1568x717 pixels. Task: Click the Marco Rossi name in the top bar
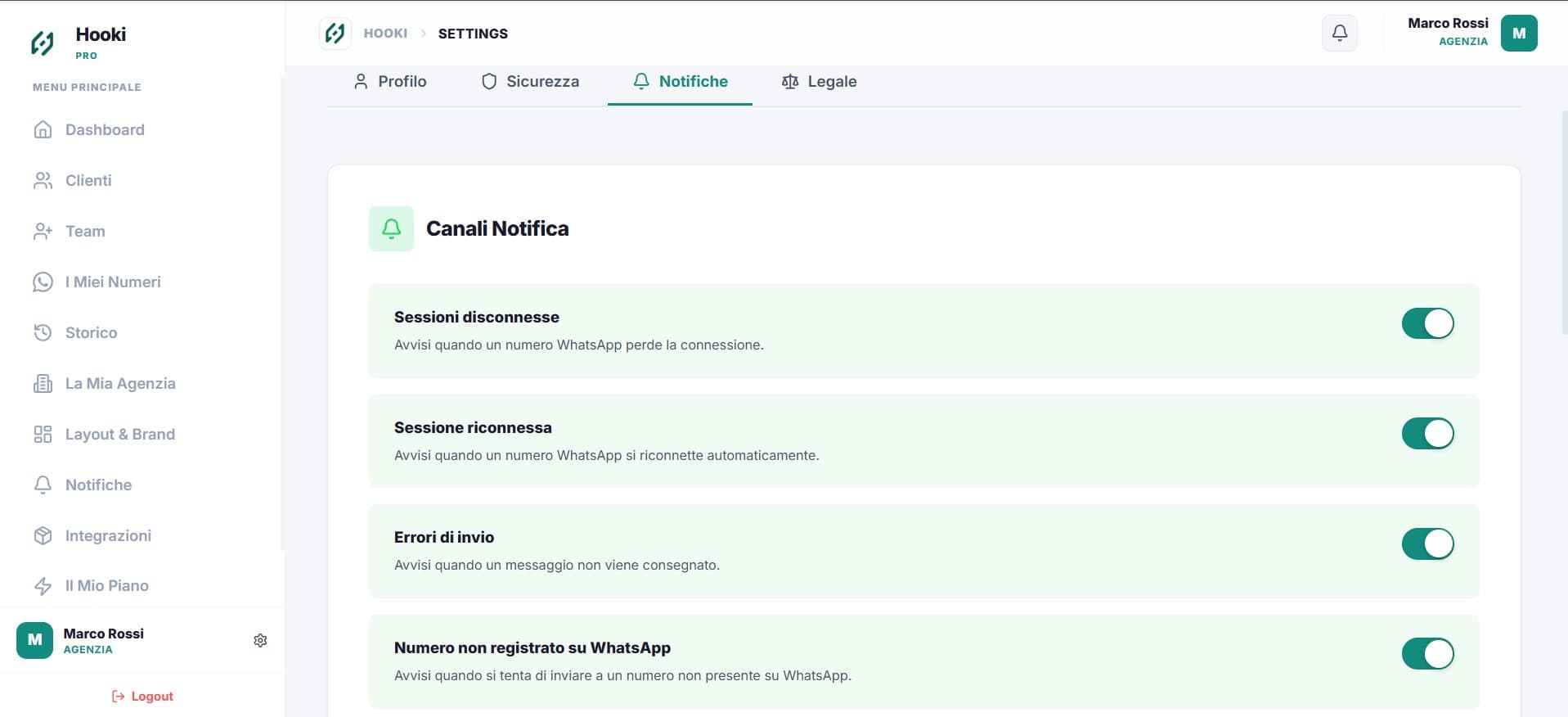1448,23
